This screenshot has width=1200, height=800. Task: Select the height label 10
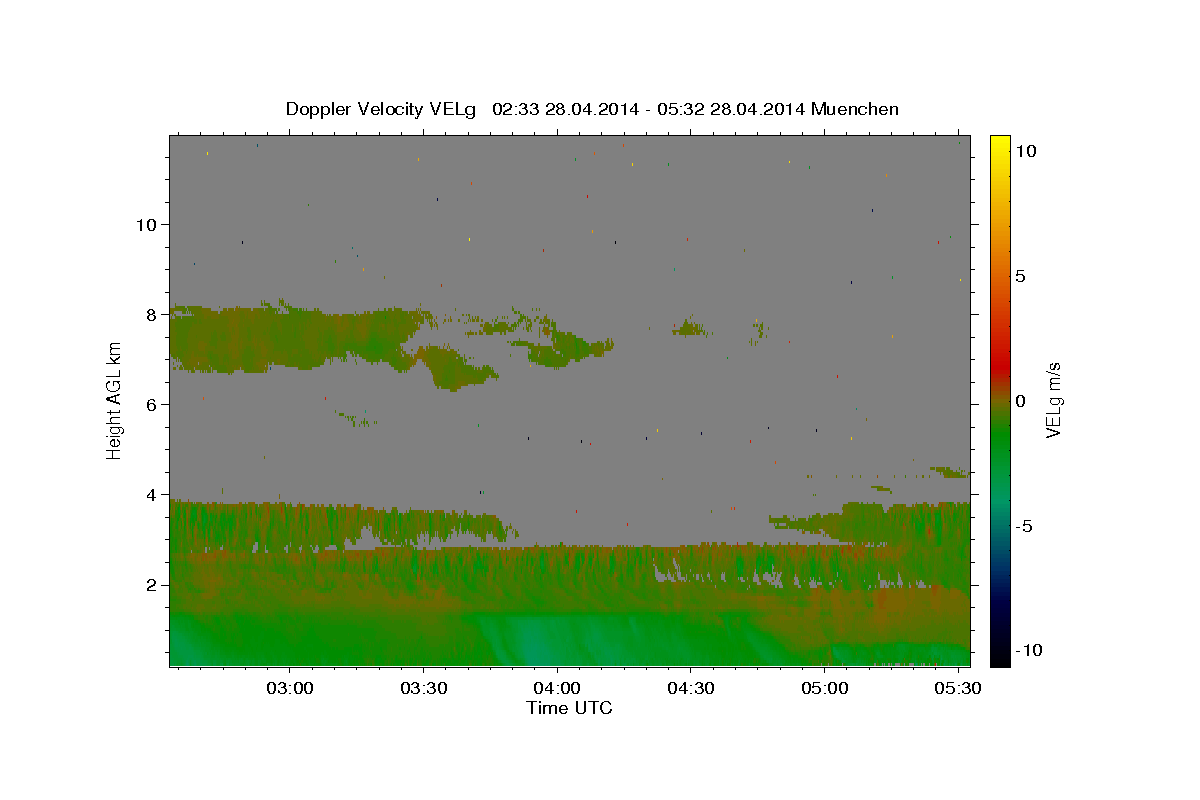click(x=147, y=224)
